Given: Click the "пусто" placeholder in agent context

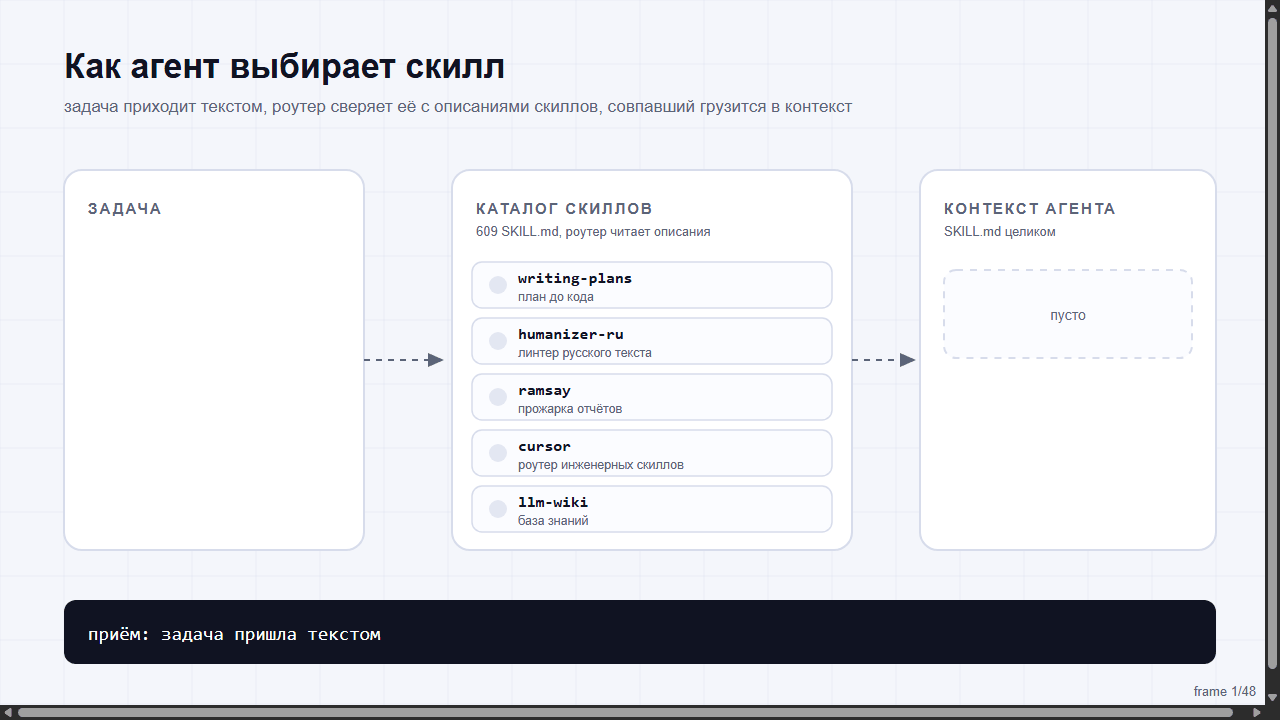Looking at the screenshot, I should click(1068, 315).
